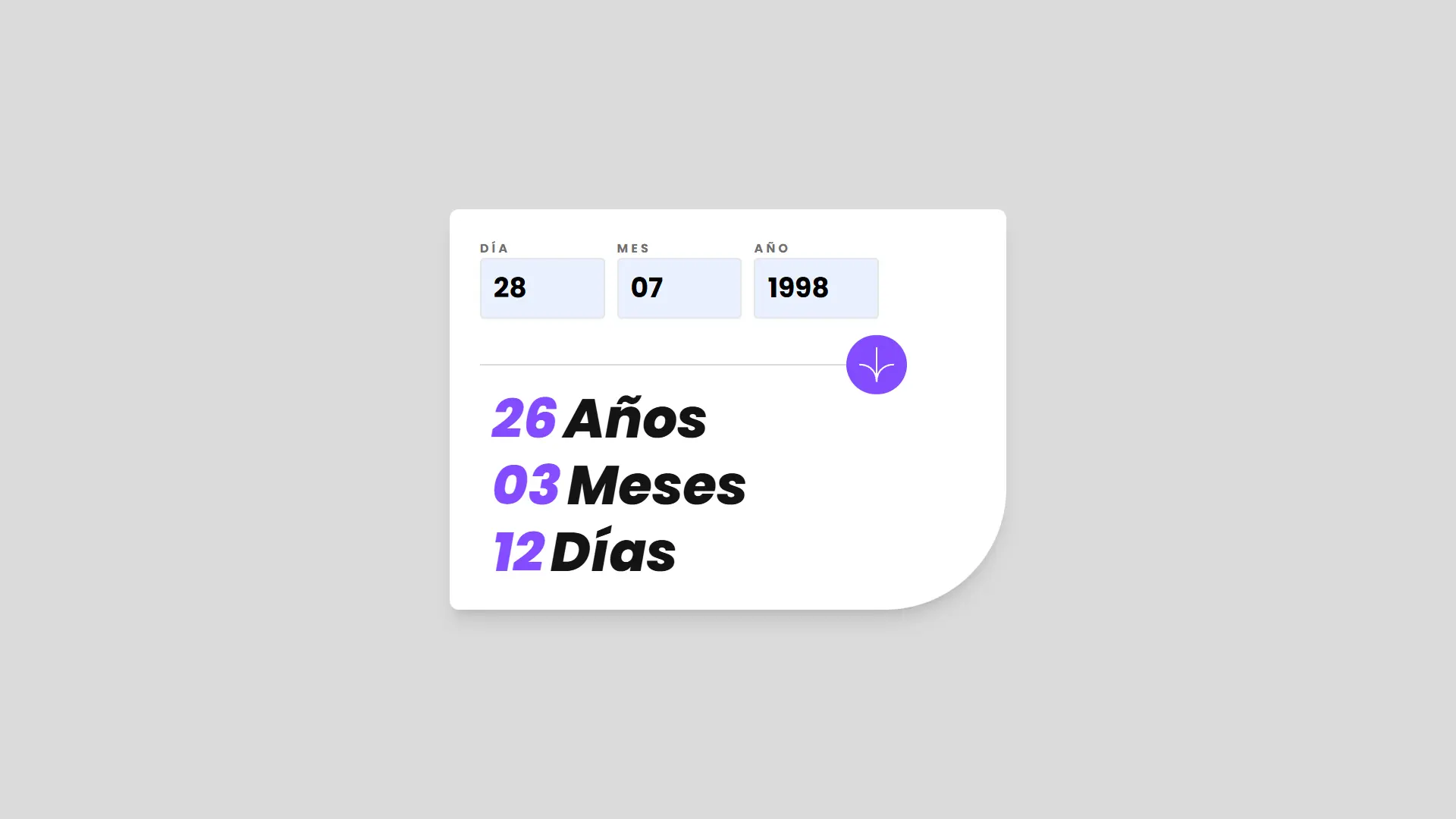
Task: Edit the year field showing 1998
Action: pyautogui.click(x=816, y=288)
